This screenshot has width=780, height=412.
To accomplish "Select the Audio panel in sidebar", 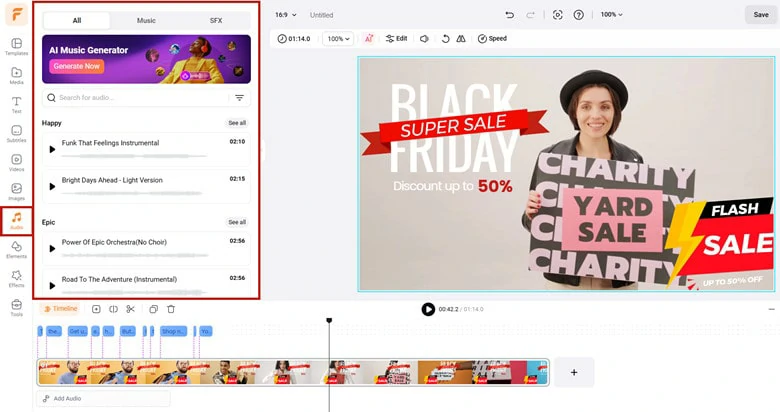I will pyautogui.click(x=16, y=221).
